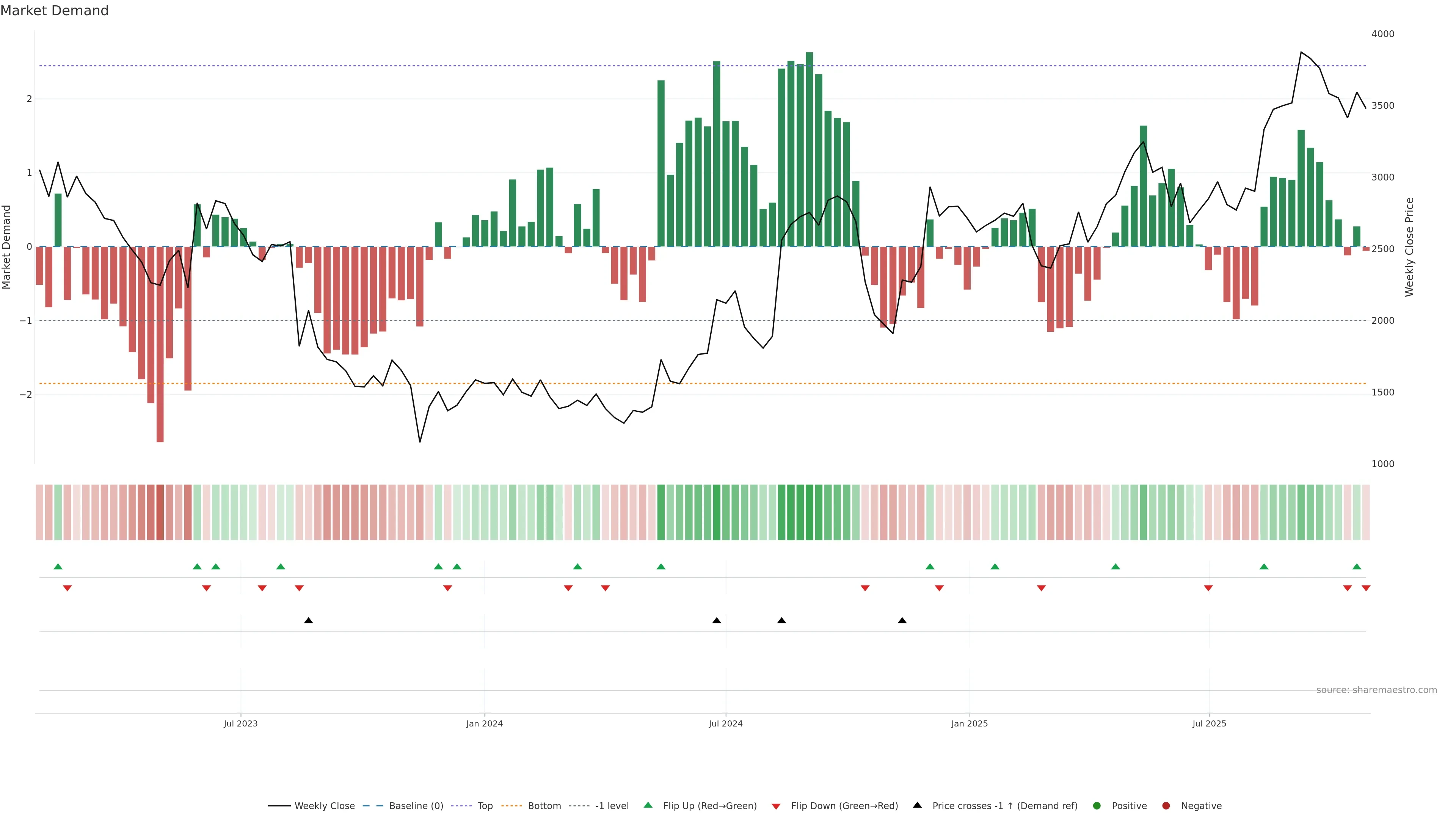Click the last red flip-down marker
This screenshot has height=819, width=1456.
(x=1366, y=588)
